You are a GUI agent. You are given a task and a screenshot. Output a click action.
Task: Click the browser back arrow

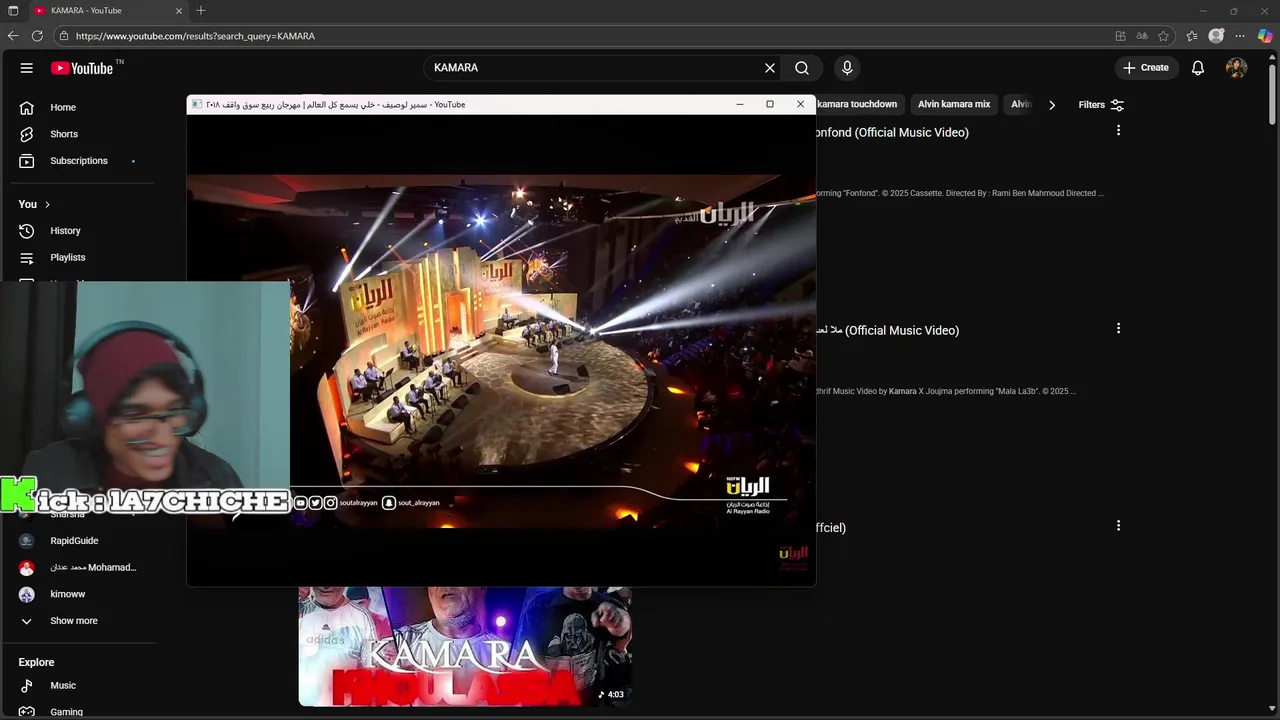click(13, 36)
